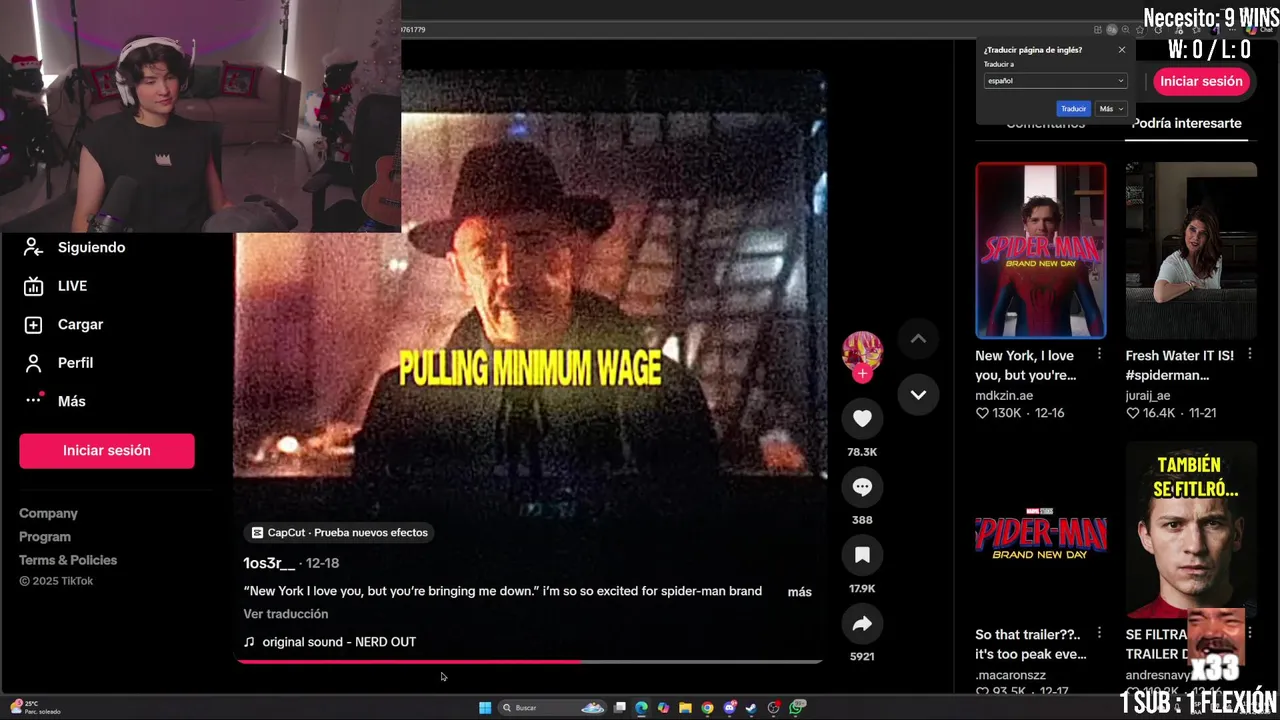This screenshot has height=720, width=1280.
Task: Open juraij_ae author name
Action: point(1148,396)
